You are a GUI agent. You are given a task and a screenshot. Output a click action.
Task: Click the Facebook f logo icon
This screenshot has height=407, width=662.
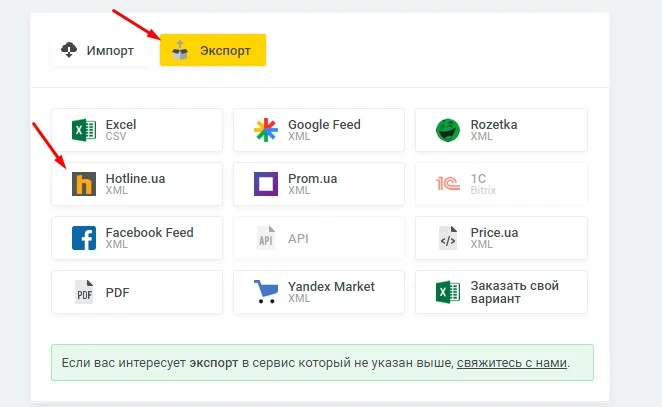(x=84, y=238)
